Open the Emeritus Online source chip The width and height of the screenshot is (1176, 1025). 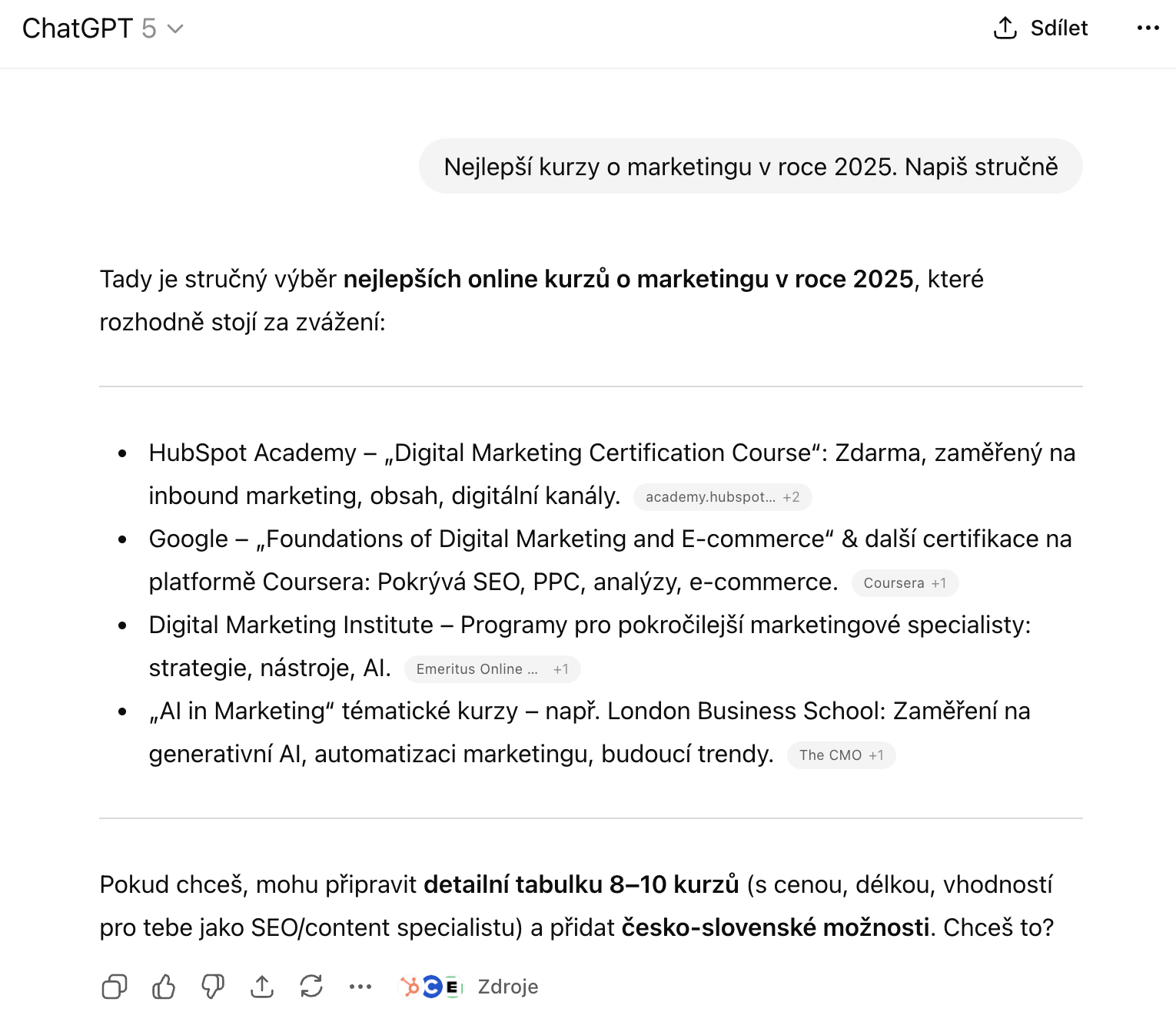coord(477,669)
